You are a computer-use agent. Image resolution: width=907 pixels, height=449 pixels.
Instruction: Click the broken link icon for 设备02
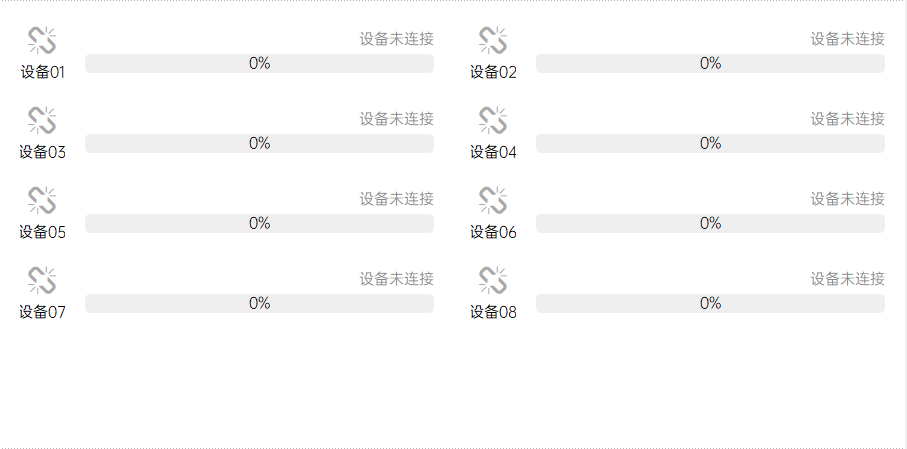[493, 41]
